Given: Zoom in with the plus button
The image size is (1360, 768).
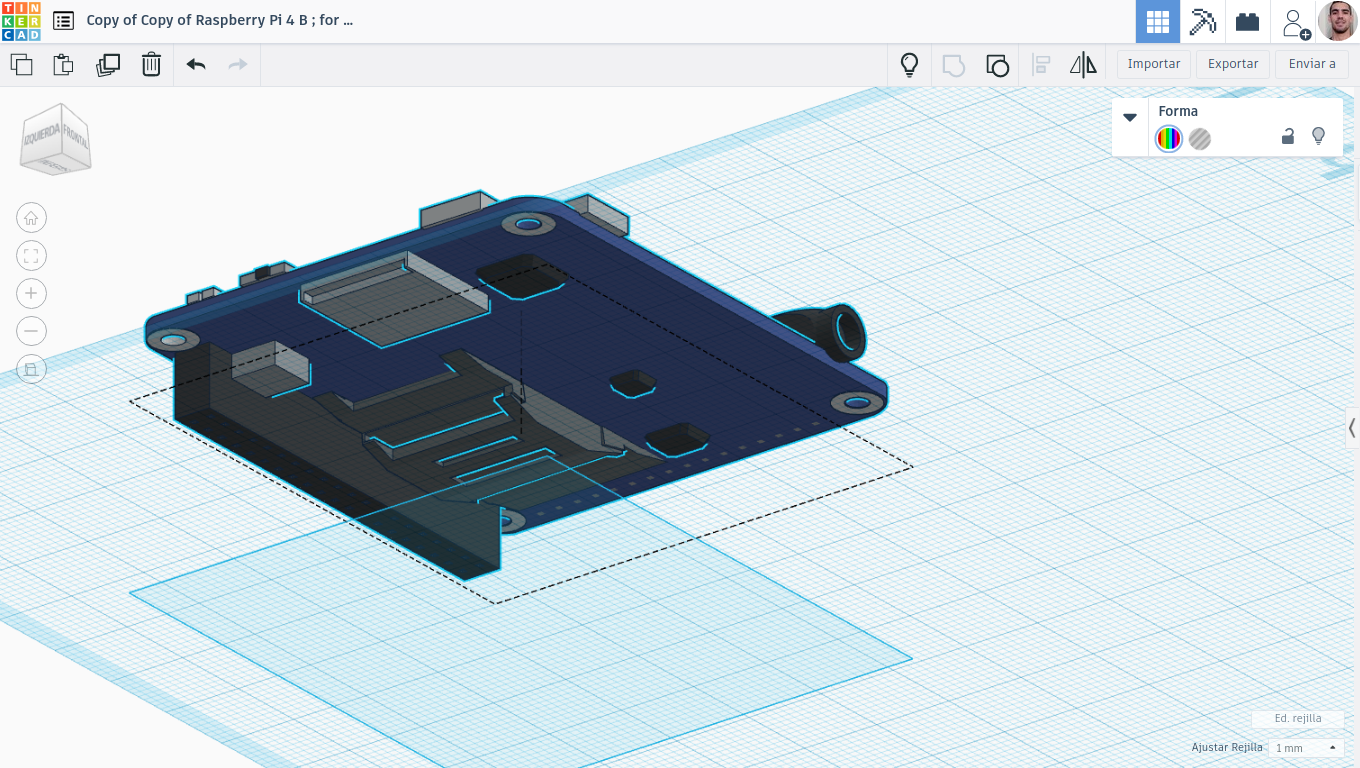Looking at the screenshot, I should click(31, 293).
